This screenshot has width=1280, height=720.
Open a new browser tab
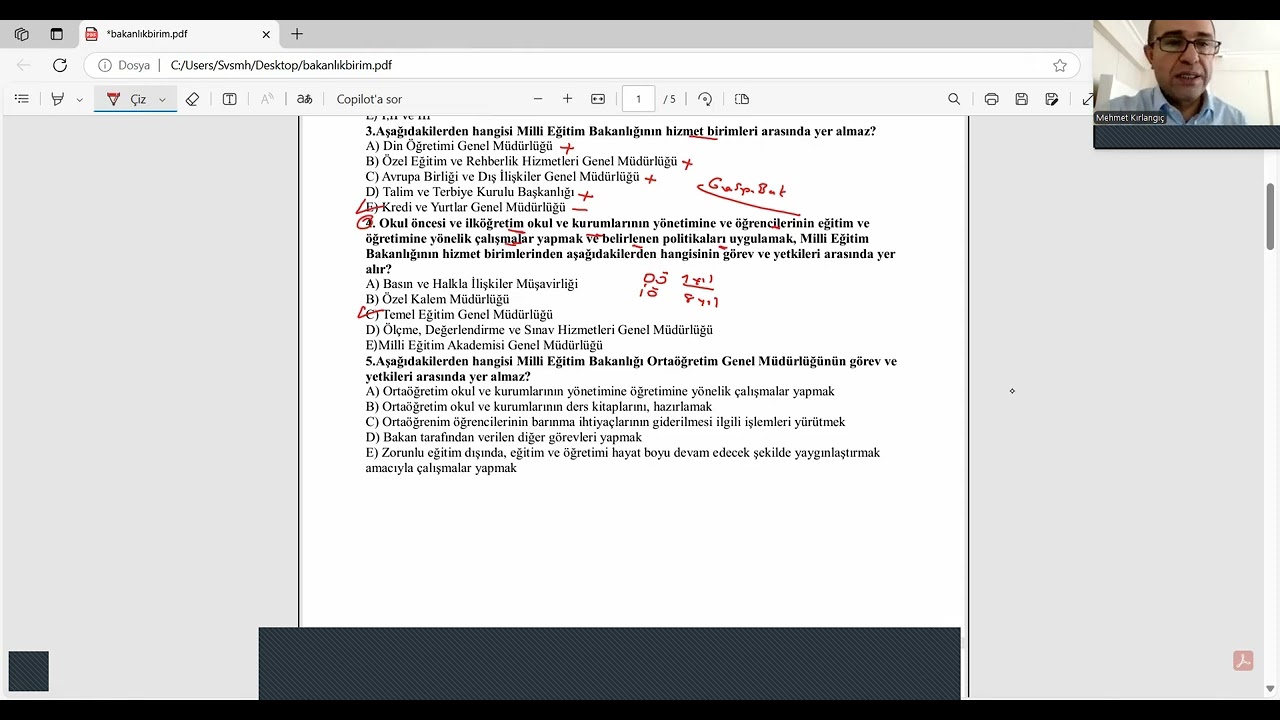click(x=297, y=34)
